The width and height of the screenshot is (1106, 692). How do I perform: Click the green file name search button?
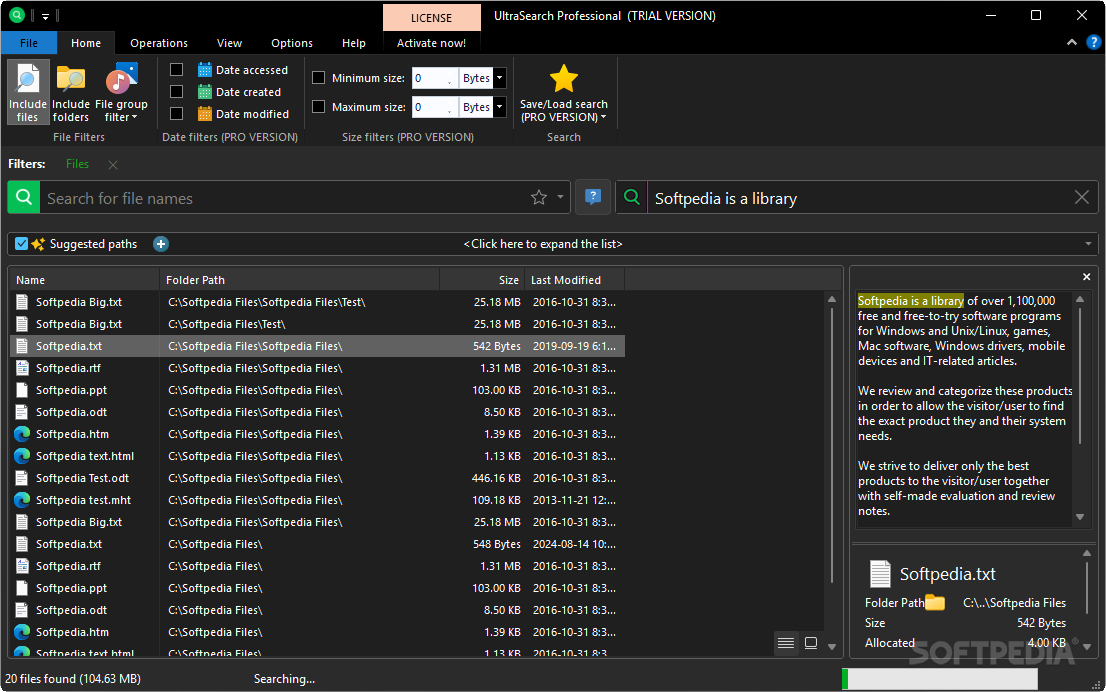tap(23, 198)
